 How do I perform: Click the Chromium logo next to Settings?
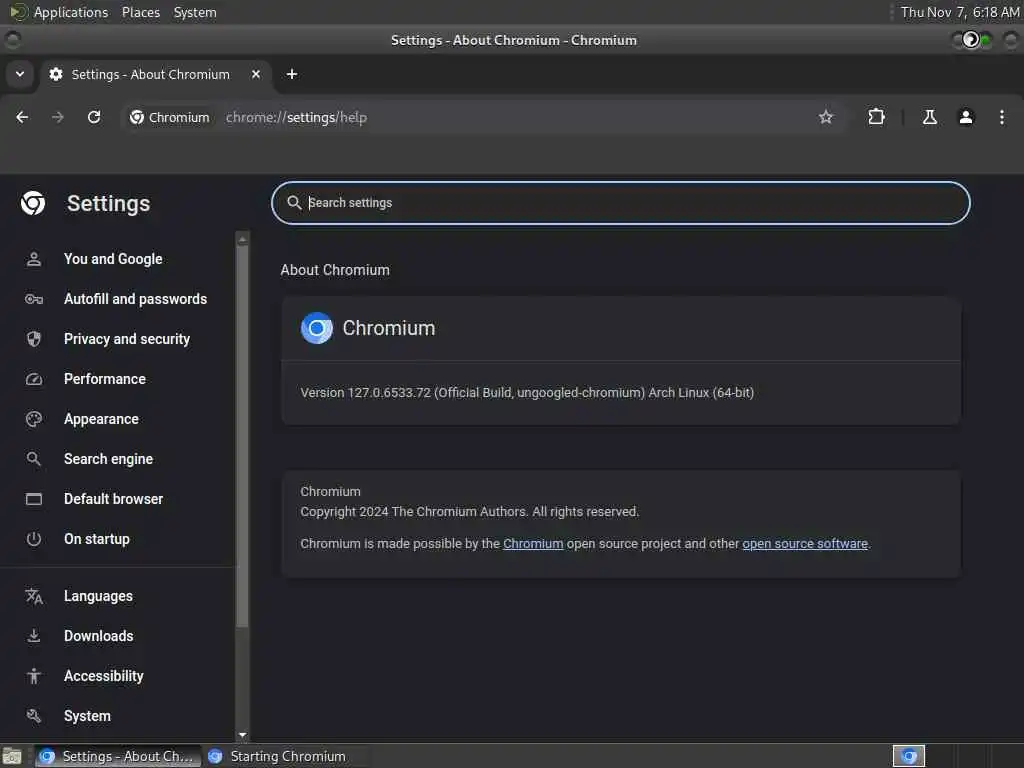[x=33, y=203]
